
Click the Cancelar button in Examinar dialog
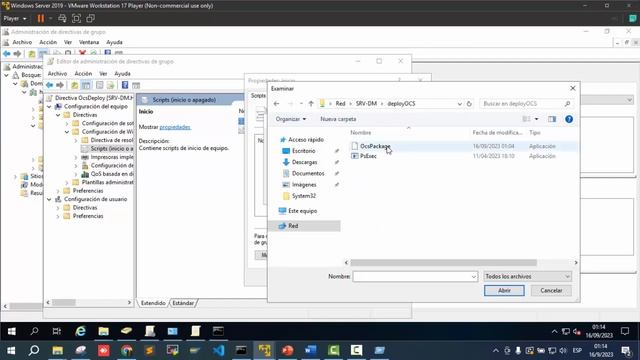click(551, 291)
